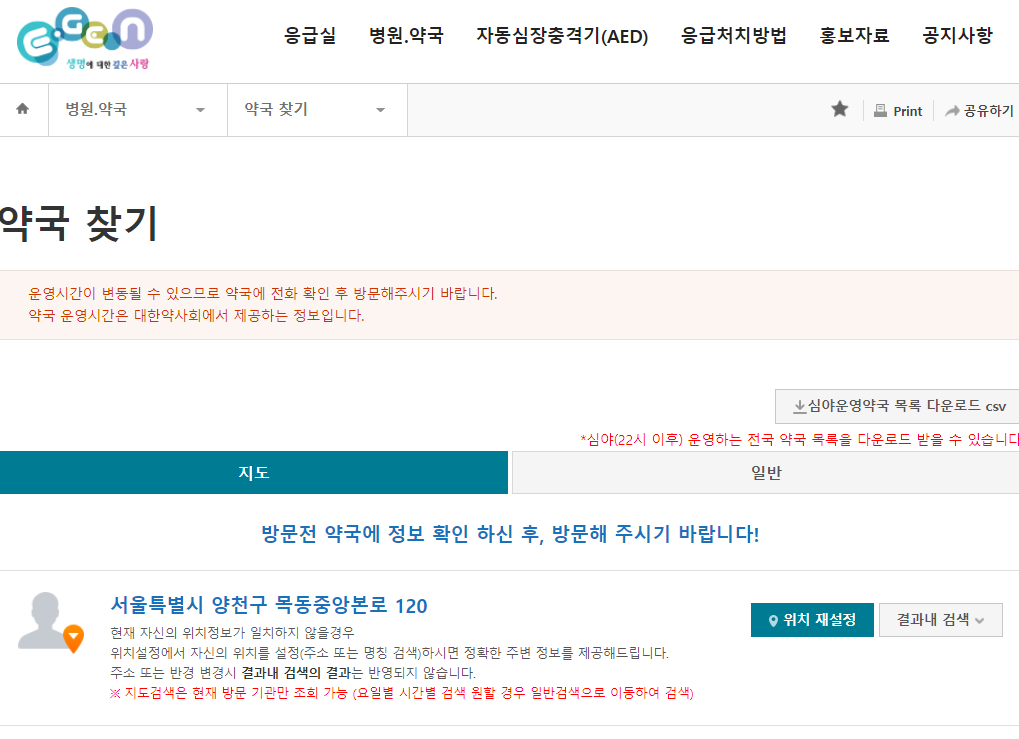Select the 지도 tab
The image size is (1019, 739).
coord(254,472)
